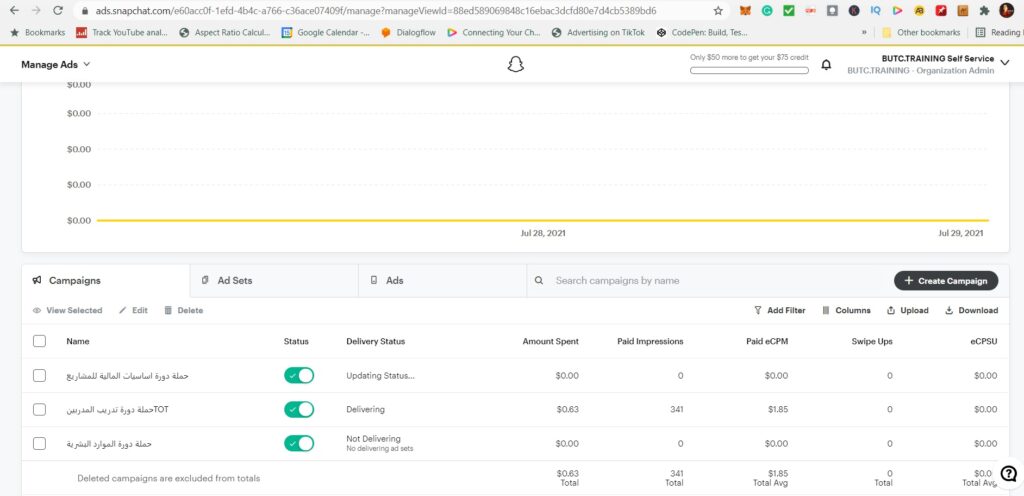Image resolution: width=1024 pixels, height=496 pixels.
Task: Expand the hidden bookmarks overflow chevron
Action: click(x=864, y=32)
